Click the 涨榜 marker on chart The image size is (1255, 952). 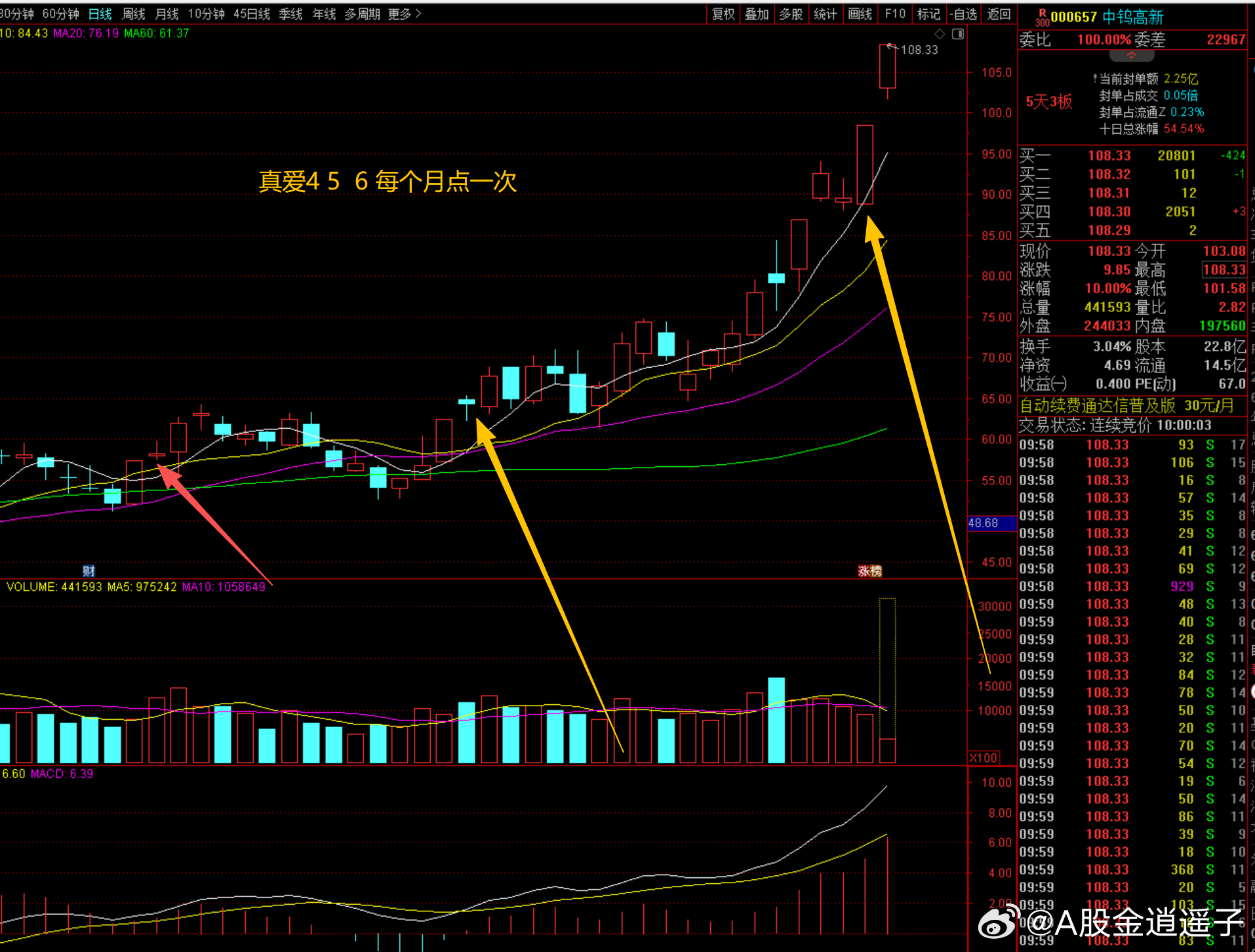point(870,570)
